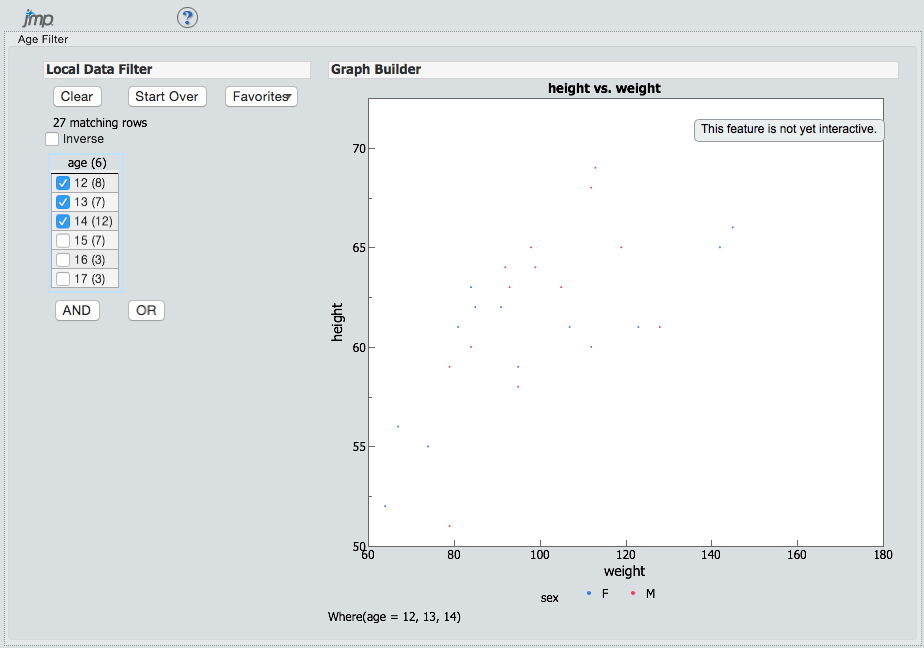Viewport: 924px width, 648px height.
Task: Click the Clear button
Action: 77,97
